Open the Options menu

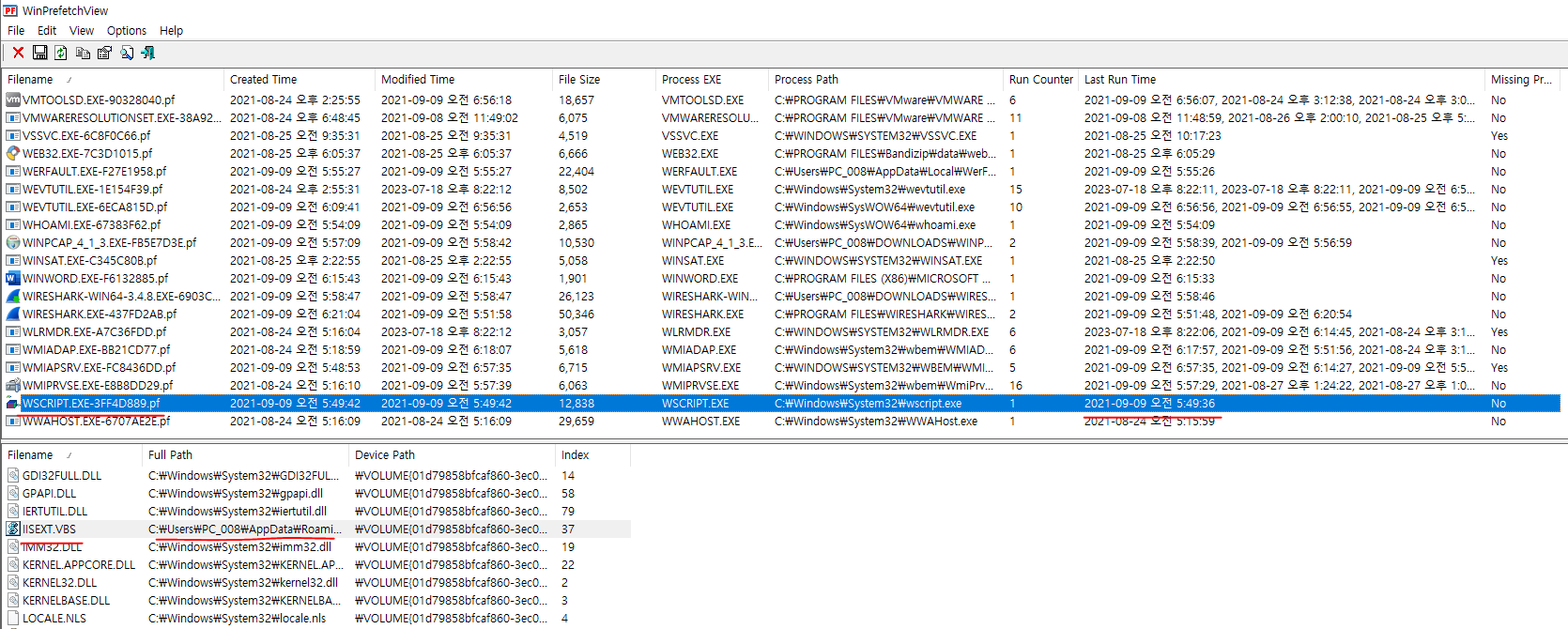127,31
